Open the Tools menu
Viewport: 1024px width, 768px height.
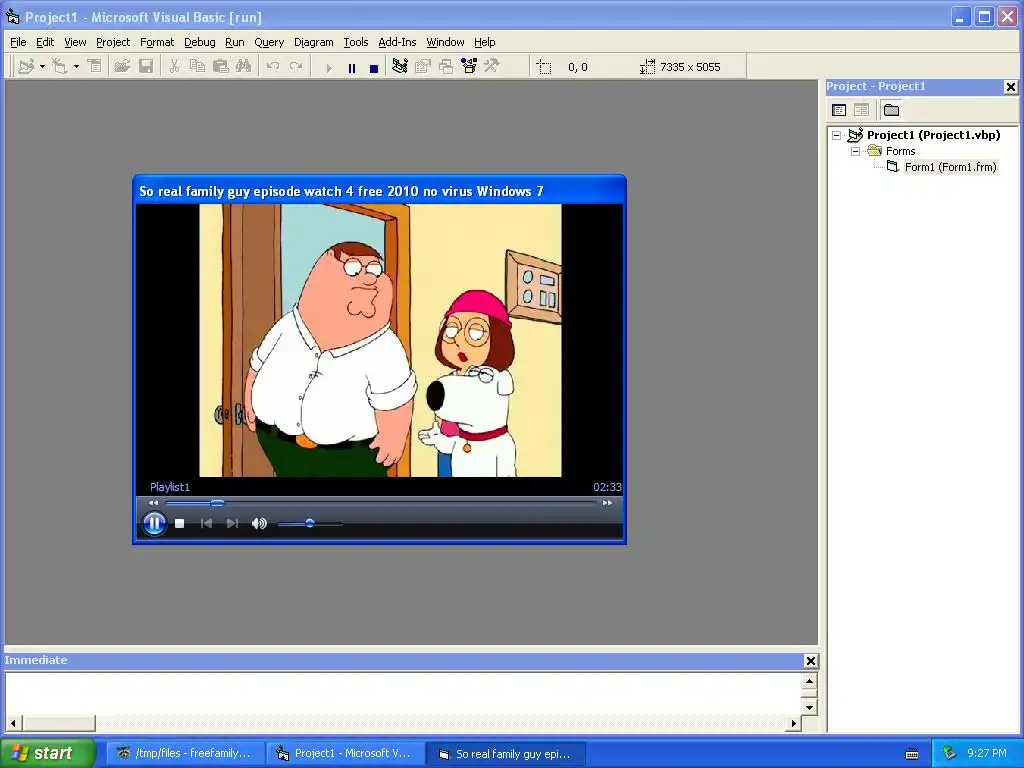coord(356,42)
